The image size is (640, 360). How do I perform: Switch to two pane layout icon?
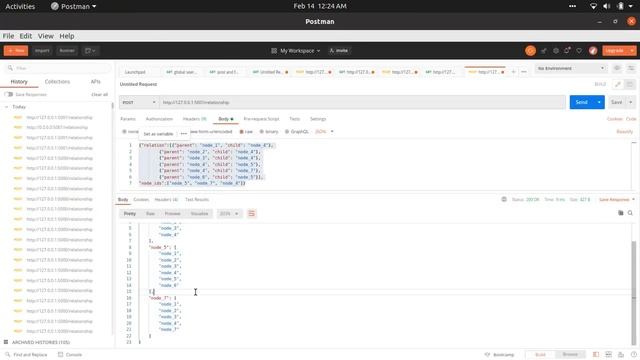pyautogui.click(x=608, y=354)
